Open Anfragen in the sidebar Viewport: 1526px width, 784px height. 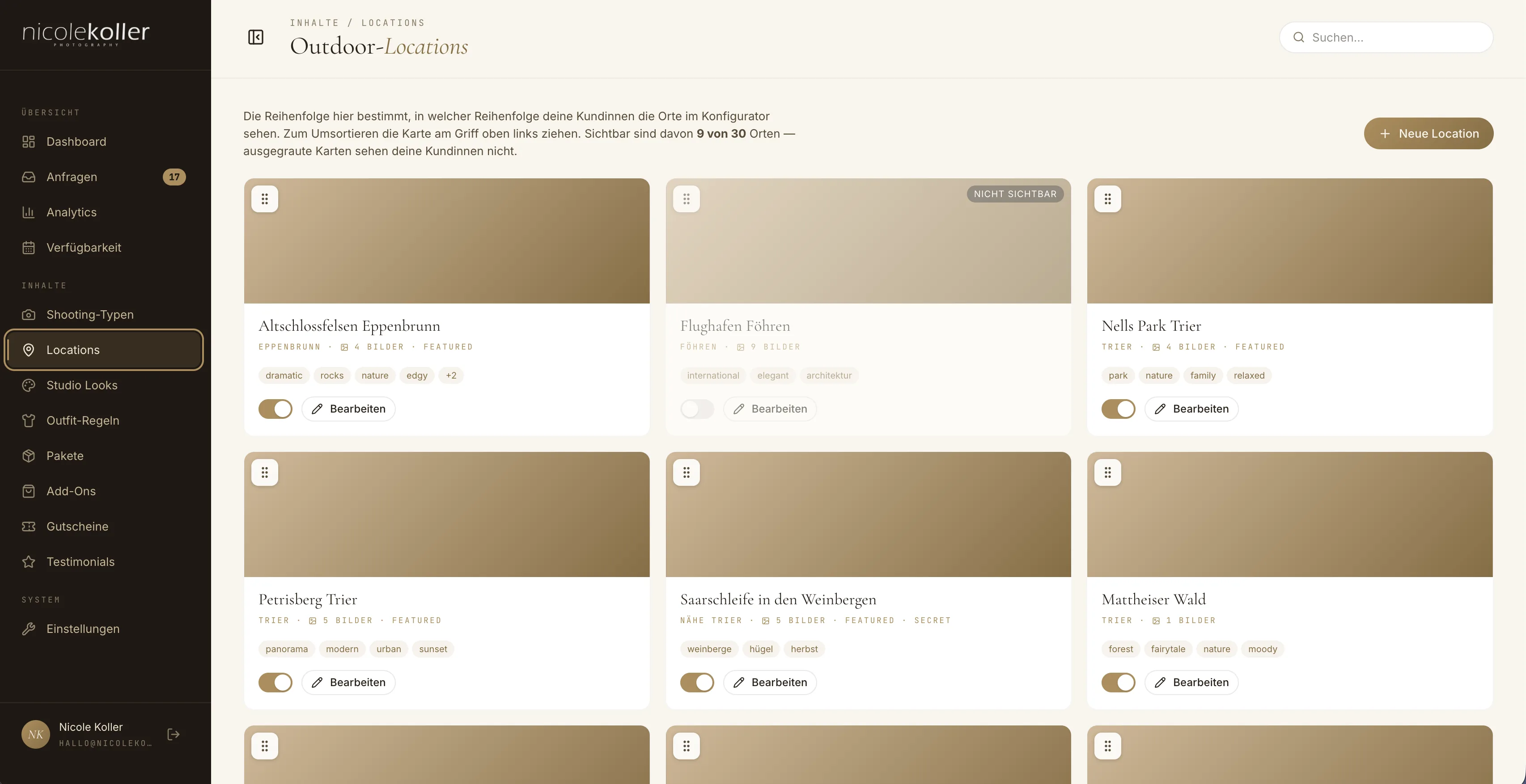(104, 177)
